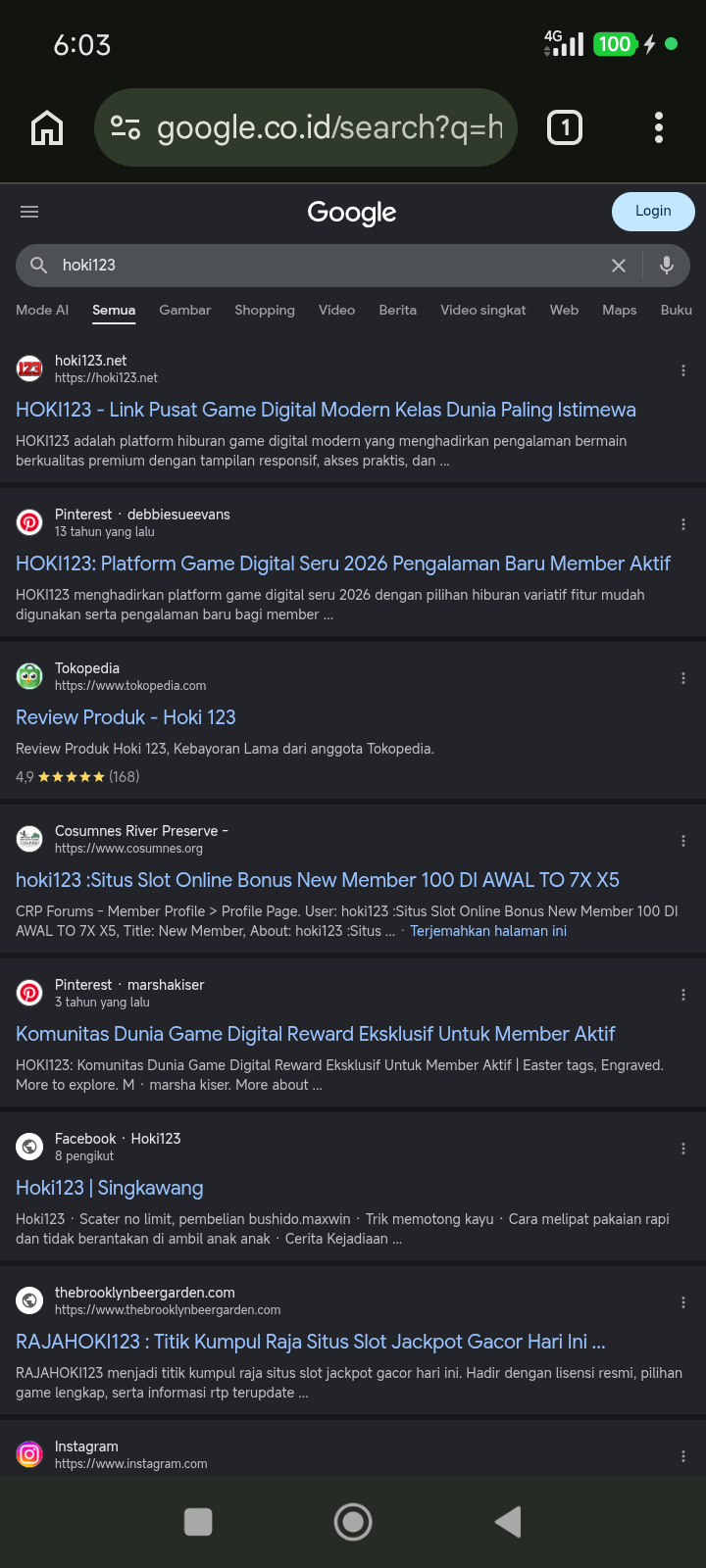
Task: Clear the search box with the X icon
Action: point(619,266)
